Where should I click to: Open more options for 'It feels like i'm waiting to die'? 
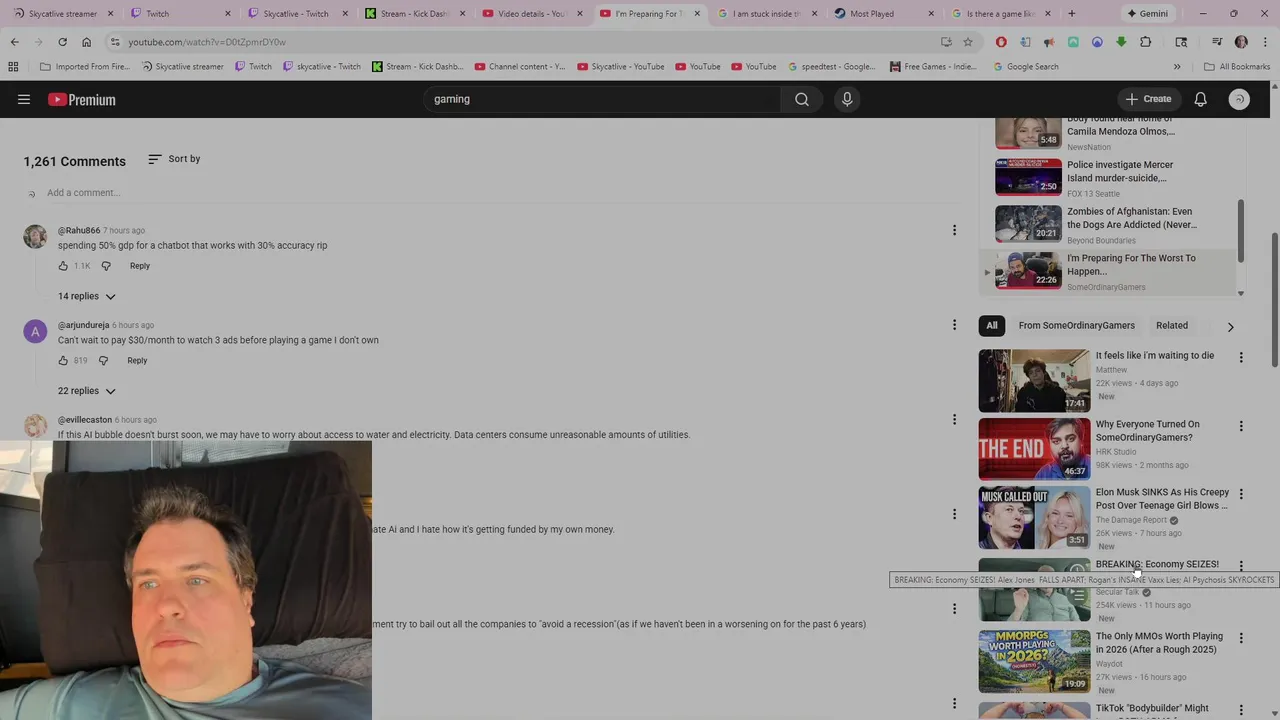[1241, 357]
